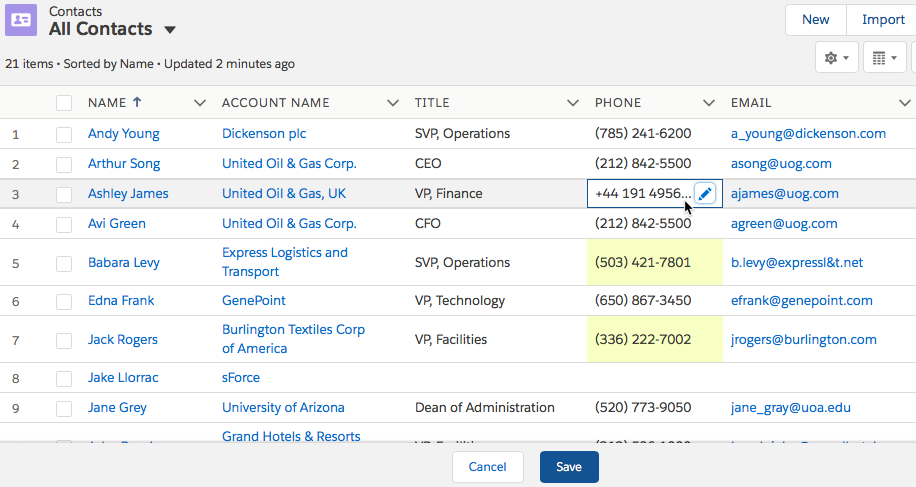Click VP, Technology title cell
Image resolution: width=916 pixels, height=487 pixels.
click(460, 300)
